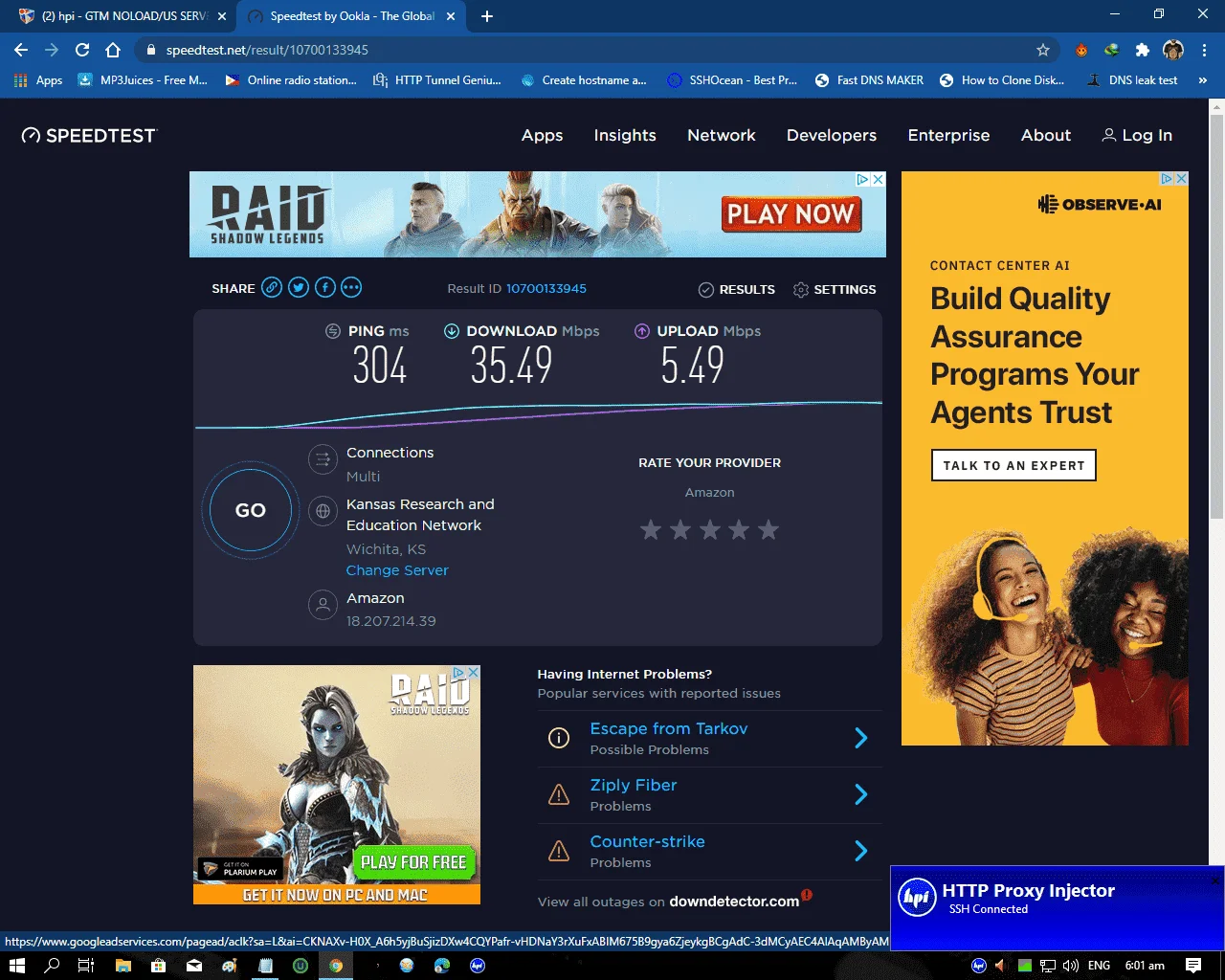This screenshot has height=980, width=1225.
Task: Open the Apps menu item
Action: pos(542,136)
